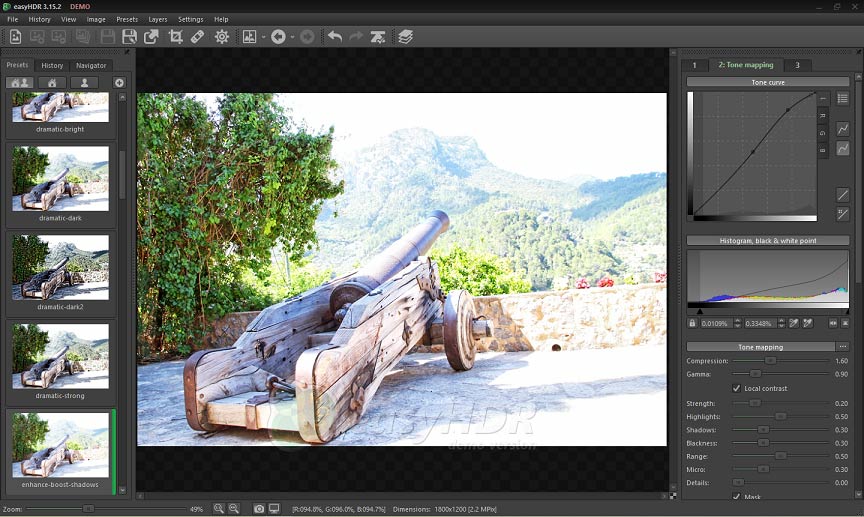Click the camera snapshot icon in status bar
This screenshot has width=864, height=517.
coord(259,509)
